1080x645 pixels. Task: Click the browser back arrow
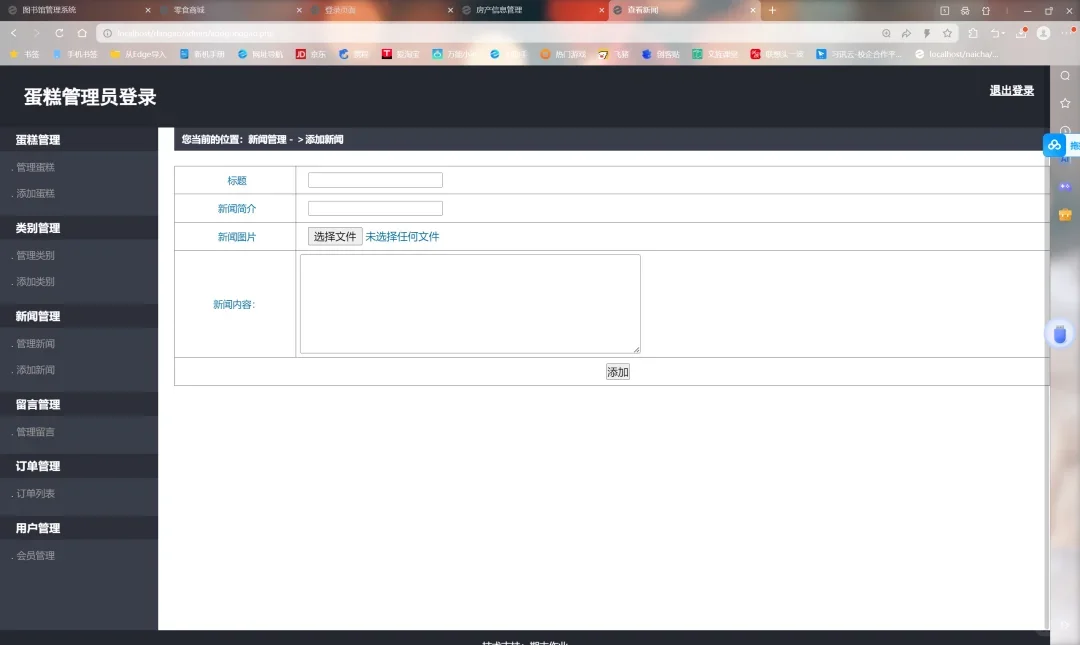click(x=13, y=32)
